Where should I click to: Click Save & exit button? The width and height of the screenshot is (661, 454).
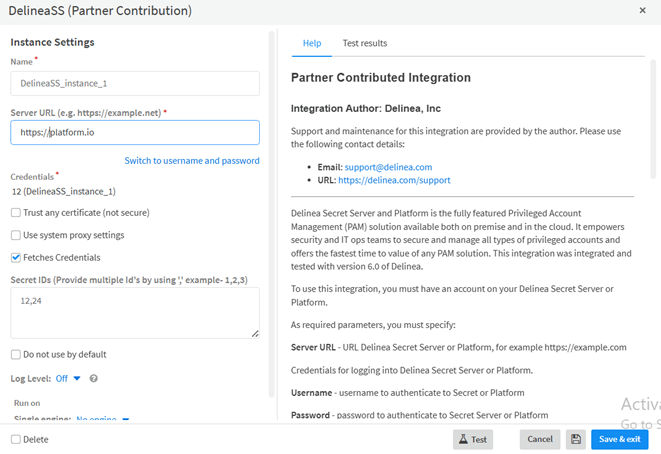coord(619,439)
